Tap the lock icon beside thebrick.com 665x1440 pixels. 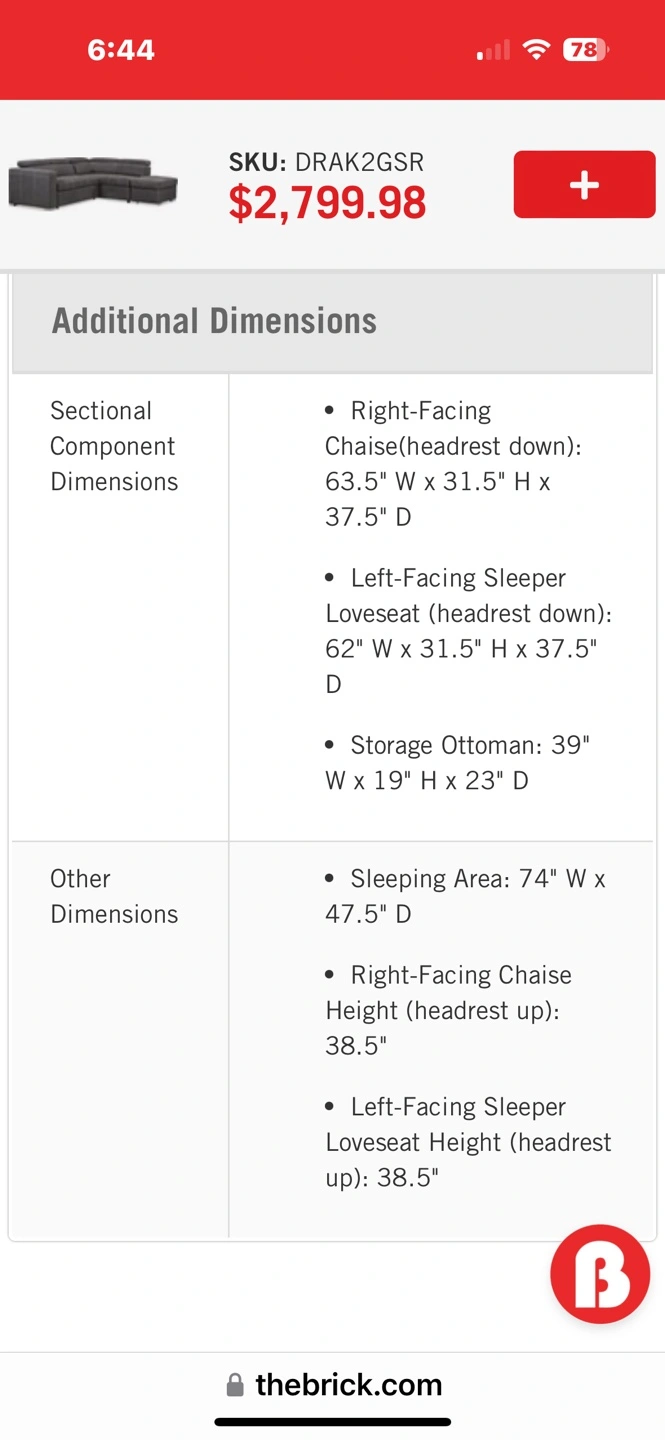coord(235,1385)
